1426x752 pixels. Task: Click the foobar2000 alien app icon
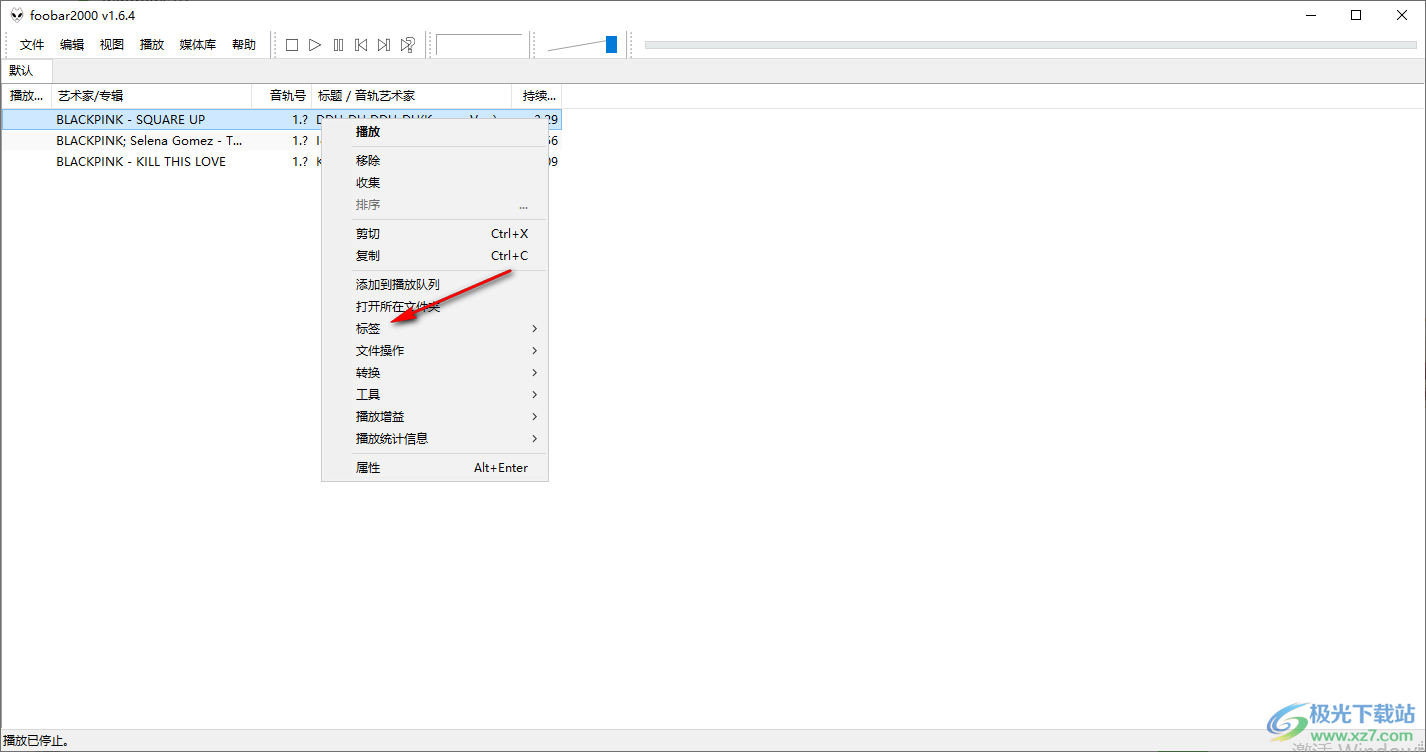tap(17, 15)
